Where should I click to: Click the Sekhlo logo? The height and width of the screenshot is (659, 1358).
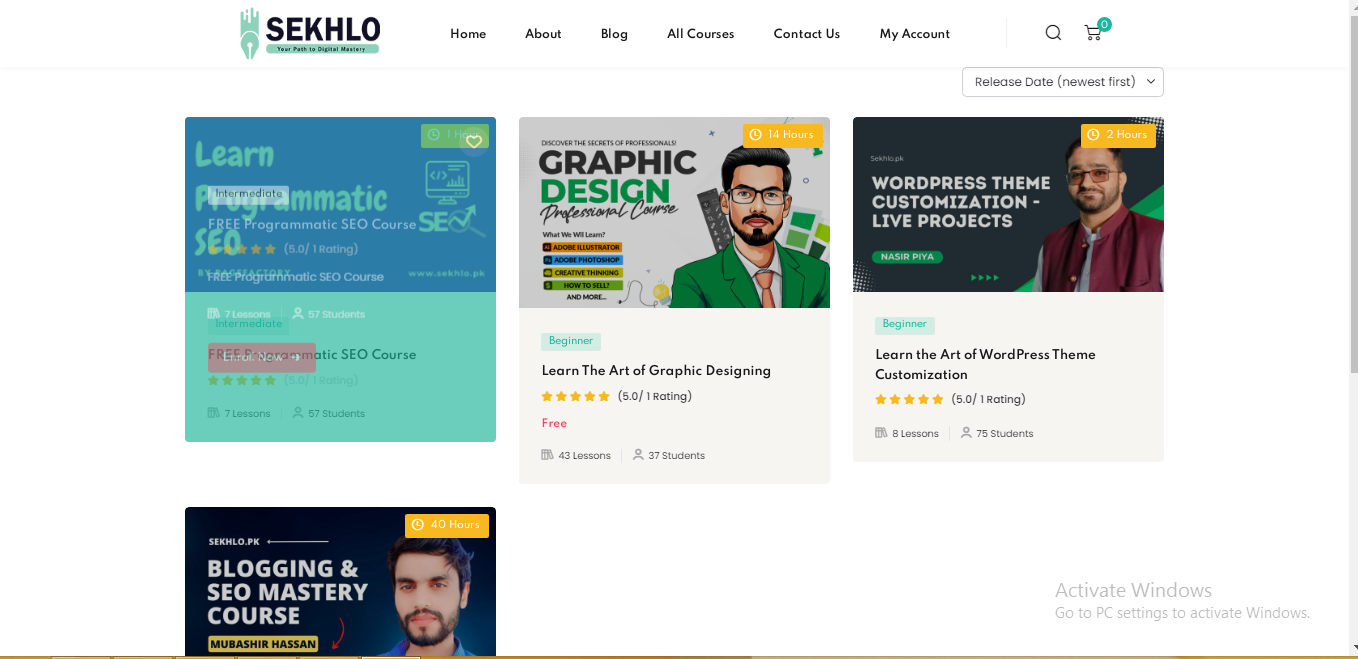(x=310, y=33)
